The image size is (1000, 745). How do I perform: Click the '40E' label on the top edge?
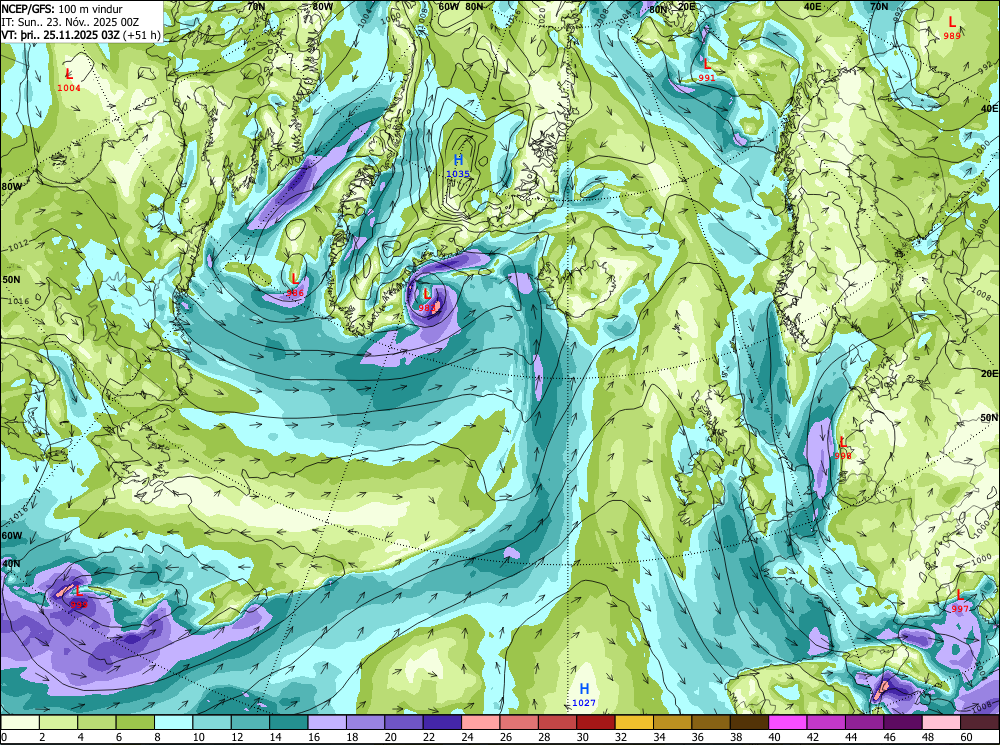812,6
